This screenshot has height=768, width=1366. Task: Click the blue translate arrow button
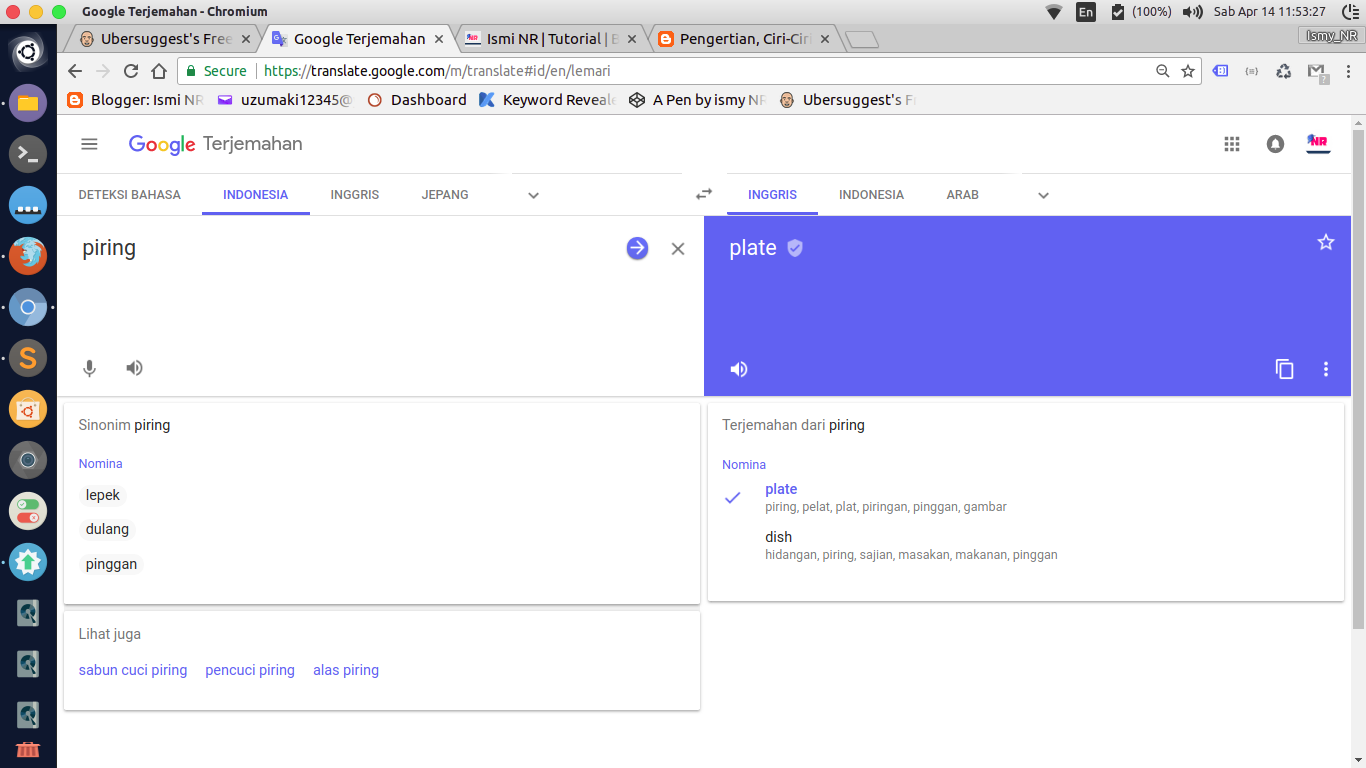tap(637, 248)
